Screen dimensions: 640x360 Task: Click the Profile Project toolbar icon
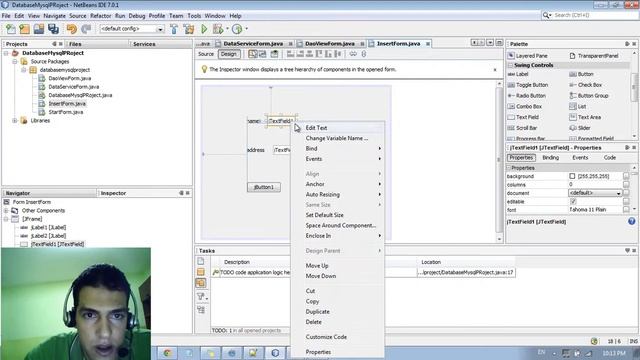tap(237, 29)
